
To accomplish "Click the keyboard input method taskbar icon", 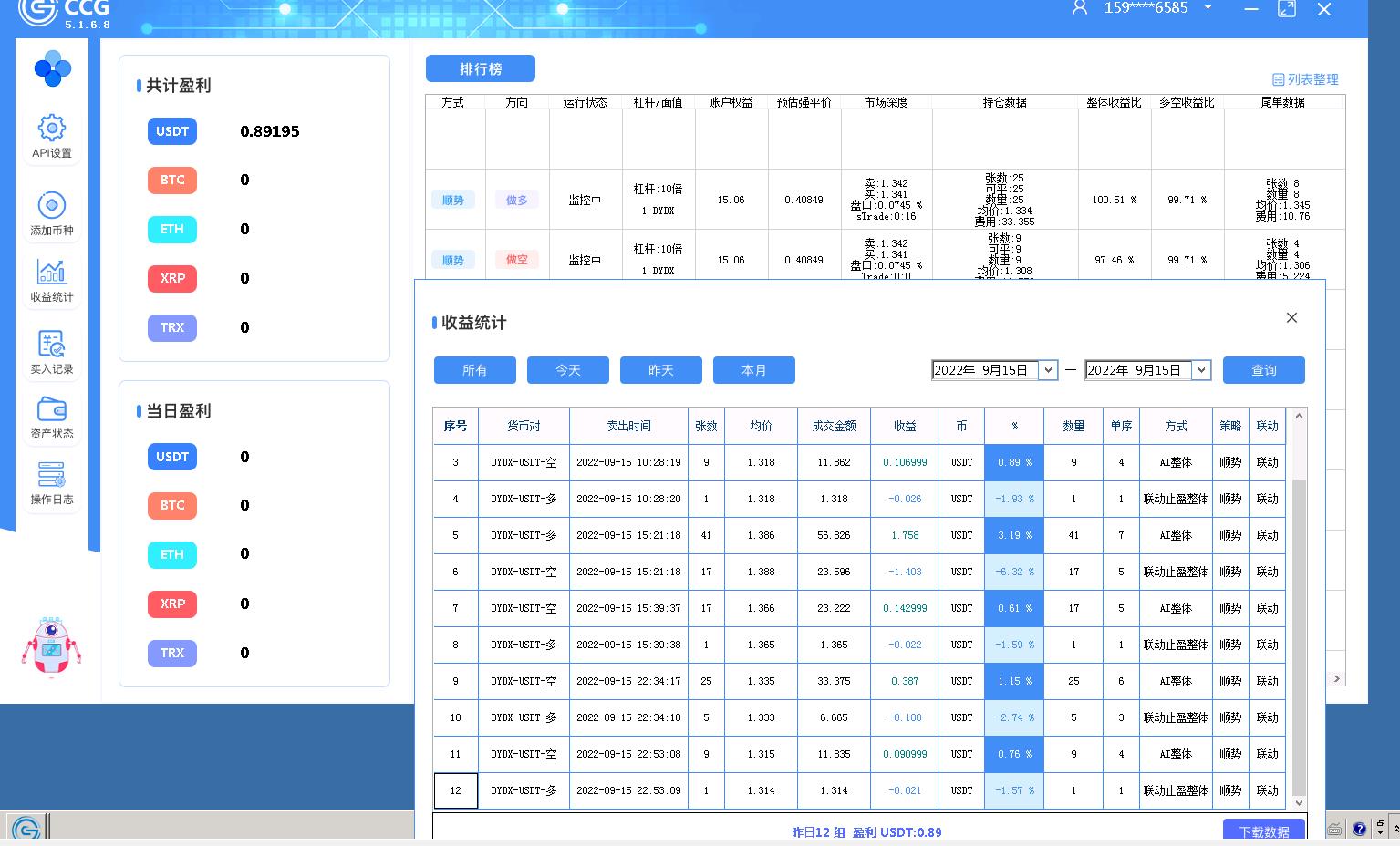I will [1334, 828].
